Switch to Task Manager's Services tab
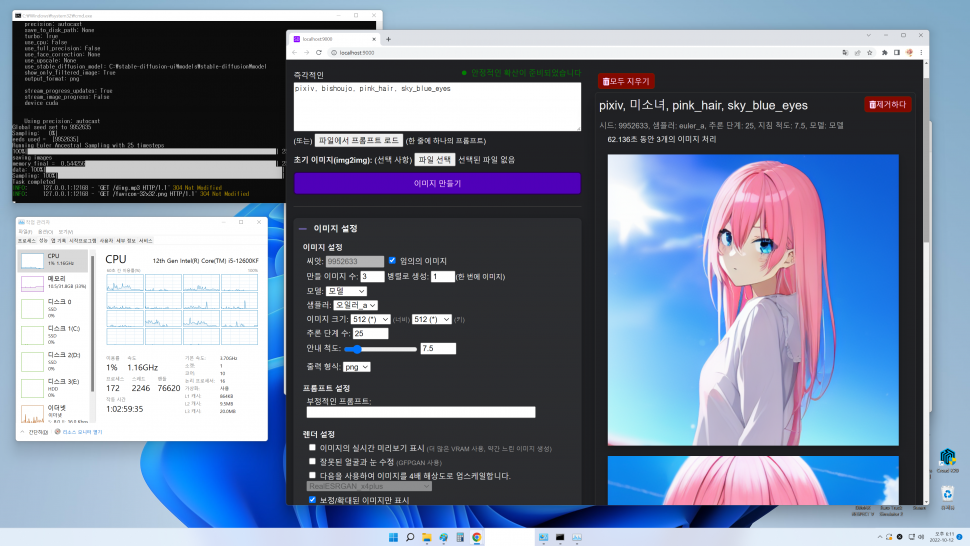 click(x=145, y=241)
